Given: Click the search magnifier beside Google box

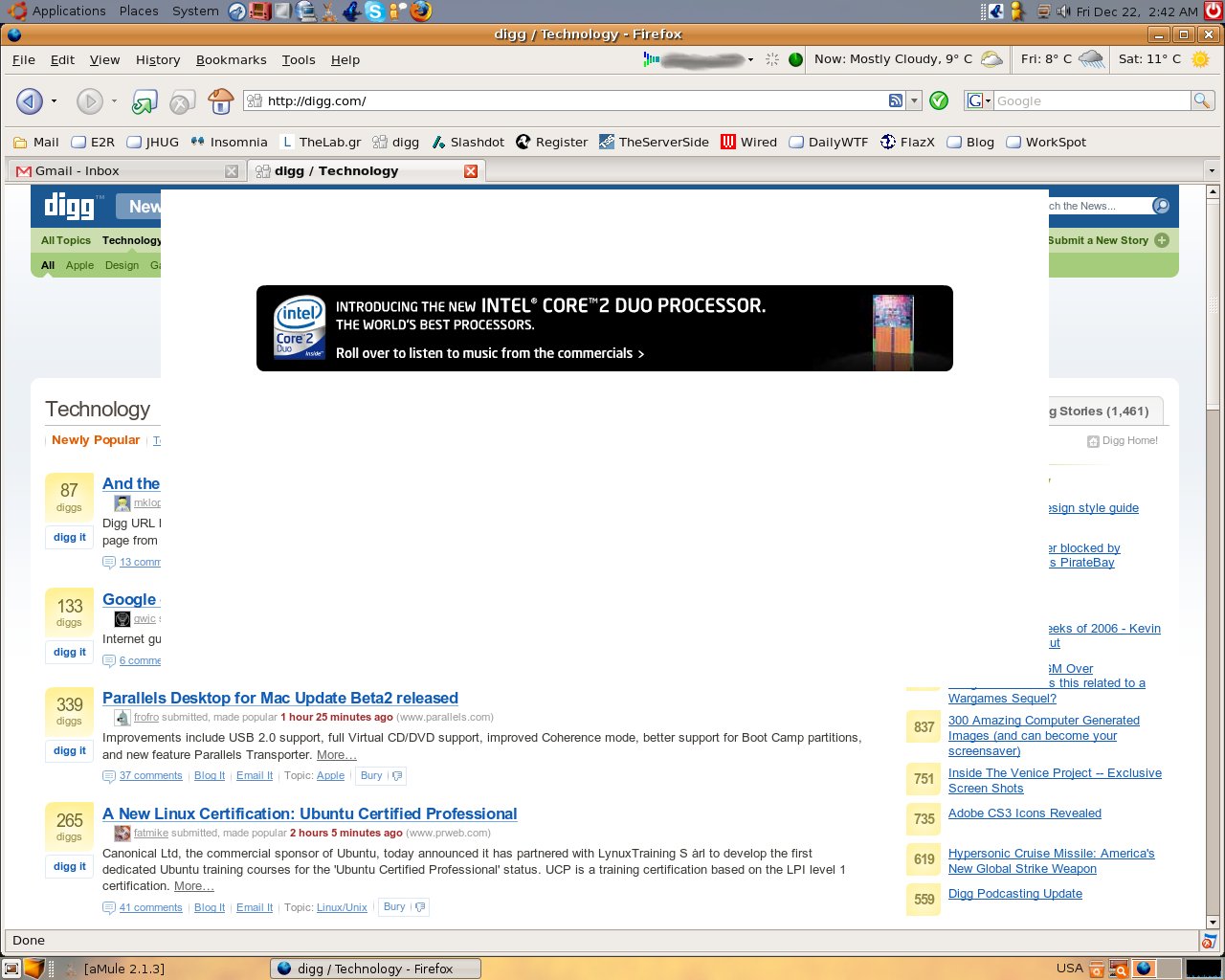Looking at the screenshot, I should pos(1202,100).
